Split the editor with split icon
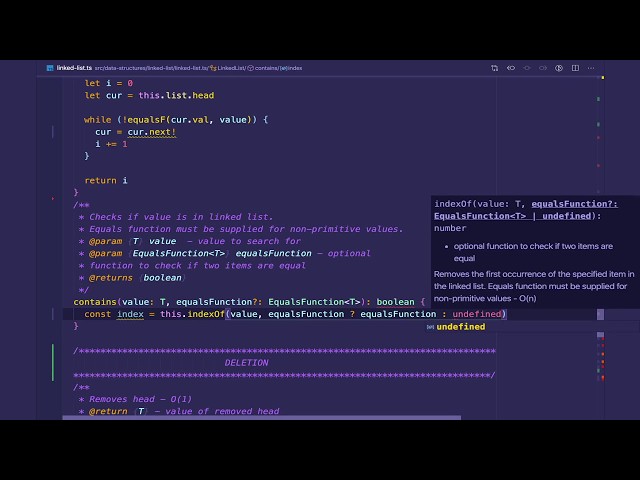The width and height of the screenshot is (640, 480). pyautogui.click(x=575, y=68)
